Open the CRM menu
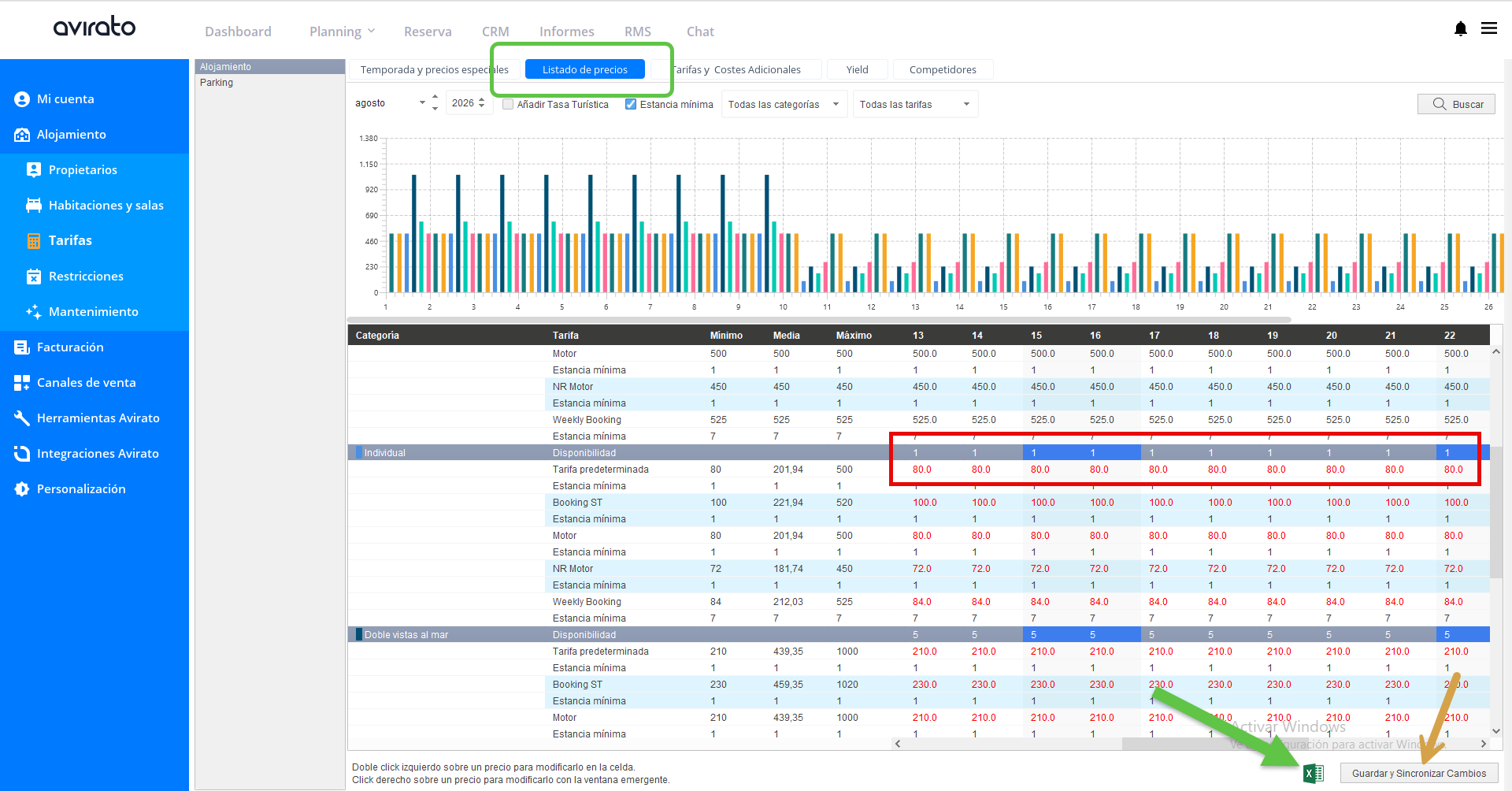This screenshot has height=791, width=1512. [x=495, y=32]
